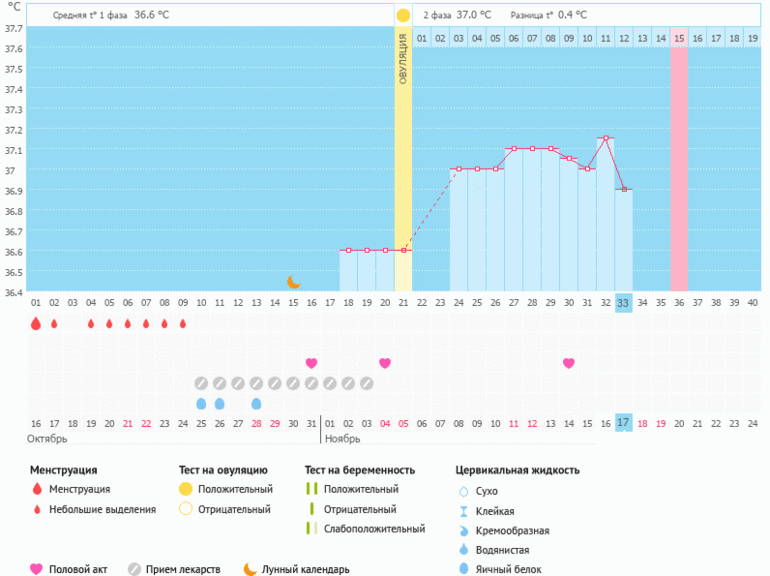Click the medication icon on cycle day 10
The image size is (770, 576).
(201, 383)
